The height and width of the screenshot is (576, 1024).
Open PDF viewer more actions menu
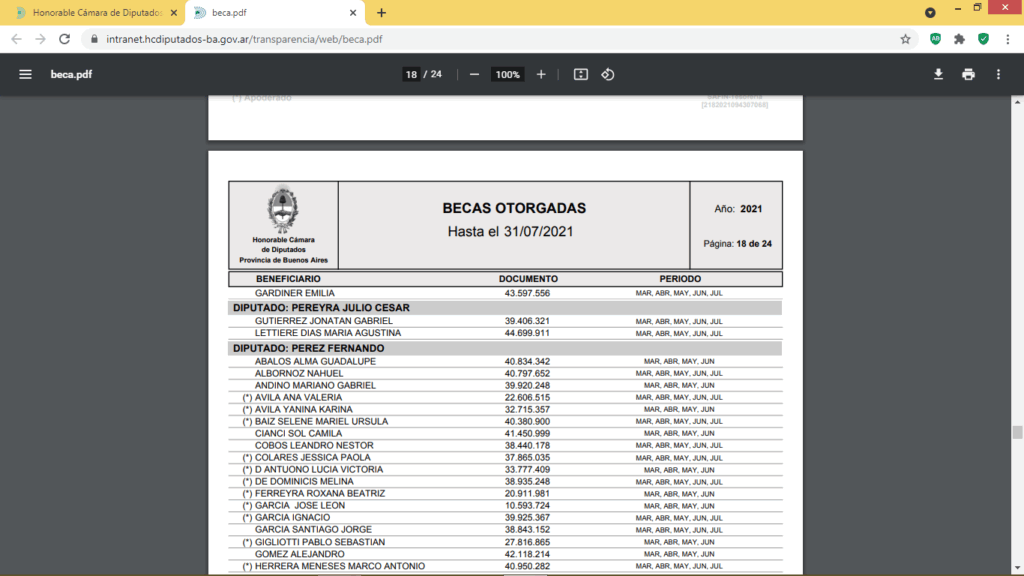coord(999,74)
